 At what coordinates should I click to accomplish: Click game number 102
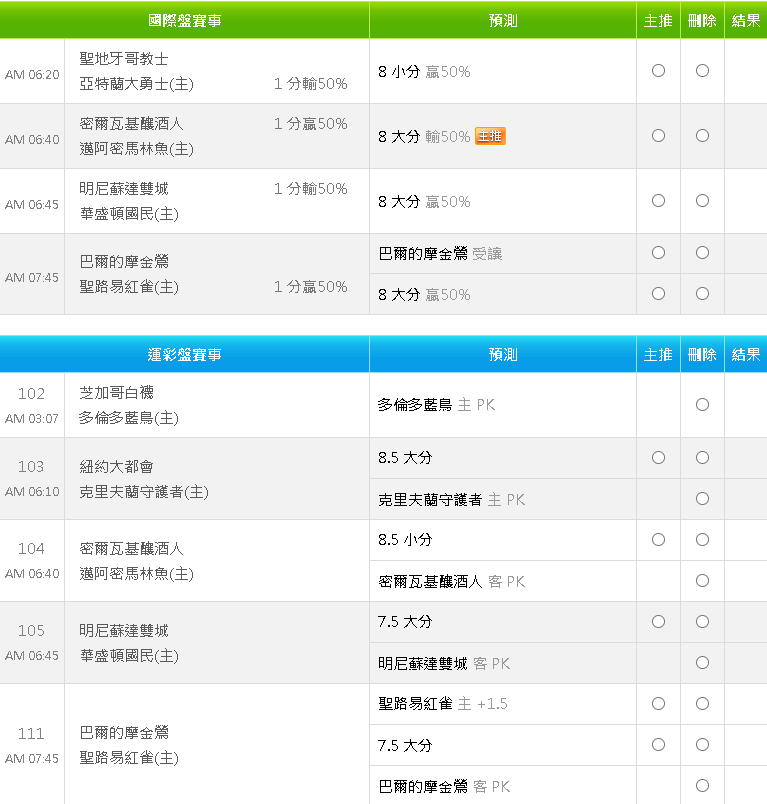31,393
